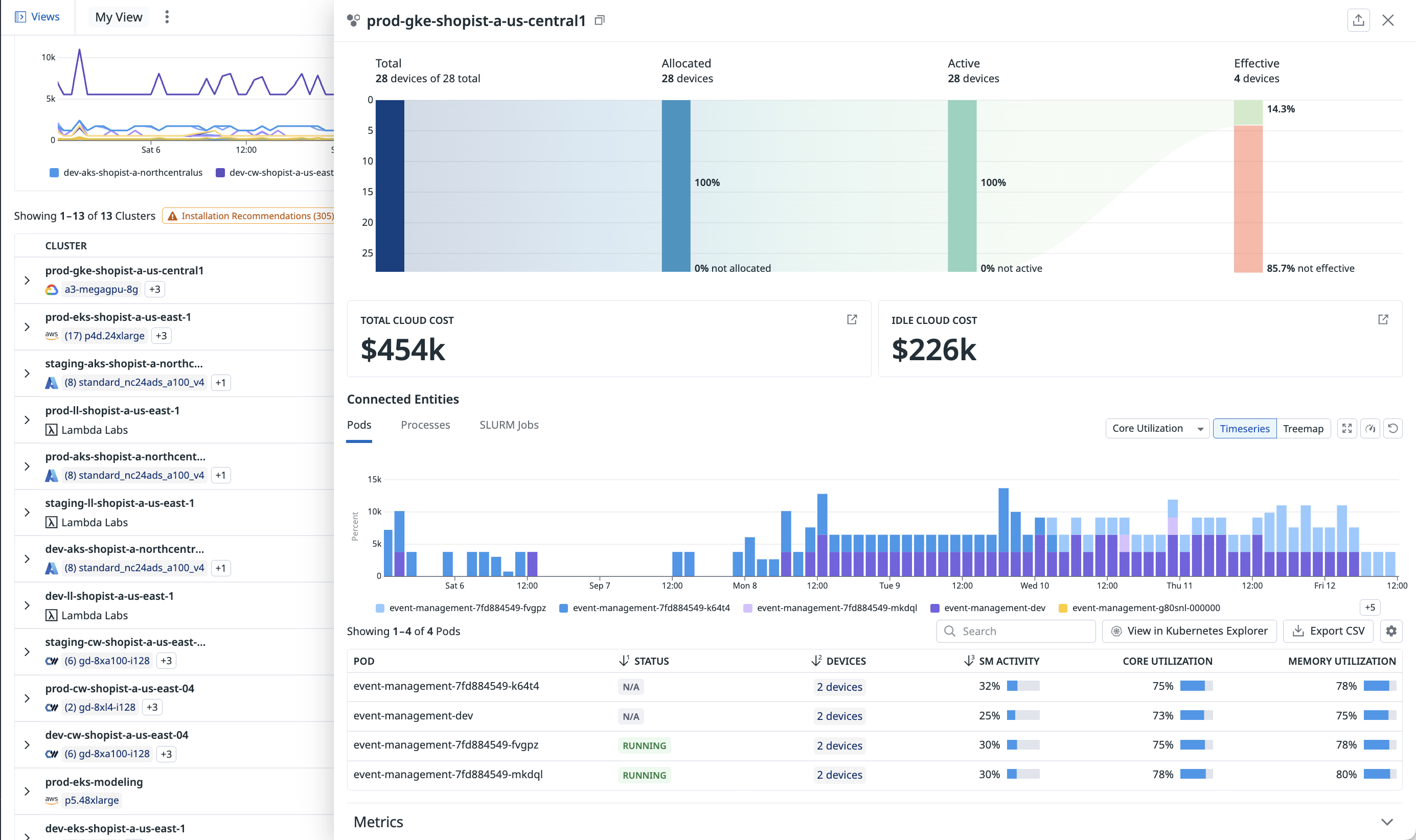Expand the prod-eks-shopist-a-us-east-1 cluster row
The image size is (1416, 840).
pyautogui.click(x=27, y=326)
